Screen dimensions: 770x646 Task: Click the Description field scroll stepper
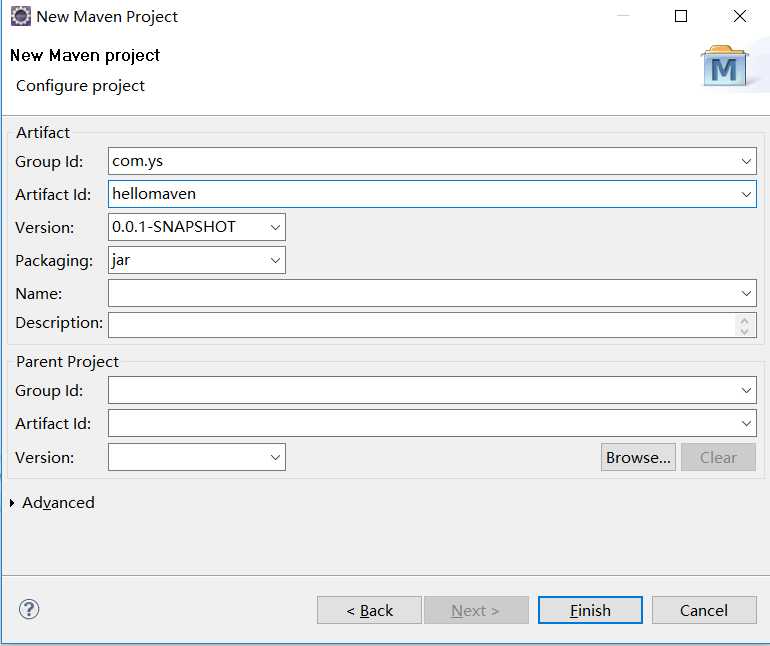click(x=744, y=325)
